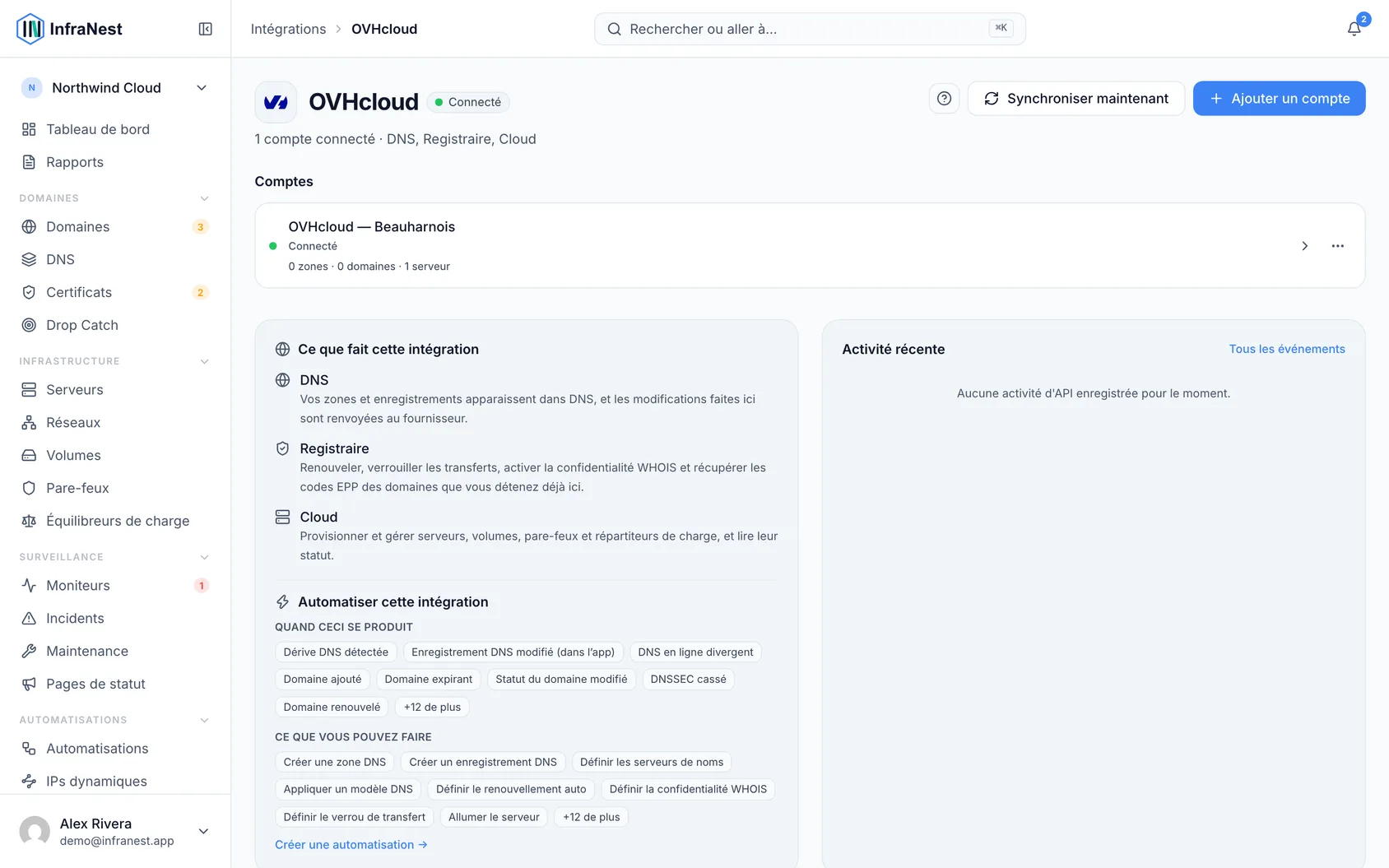Follow Créer une automatisation link
The height and width of the screenshot is (868, 1389).
point(351,845)
